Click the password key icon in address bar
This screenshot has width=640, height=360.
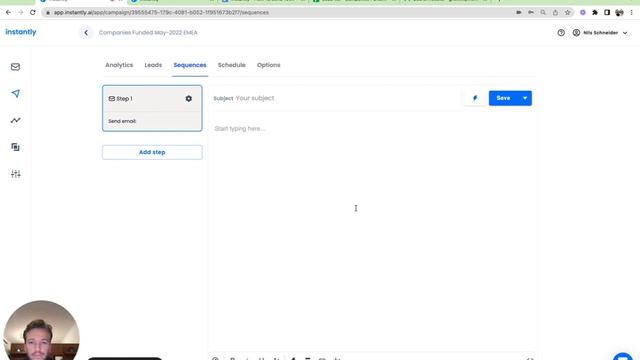531,13
